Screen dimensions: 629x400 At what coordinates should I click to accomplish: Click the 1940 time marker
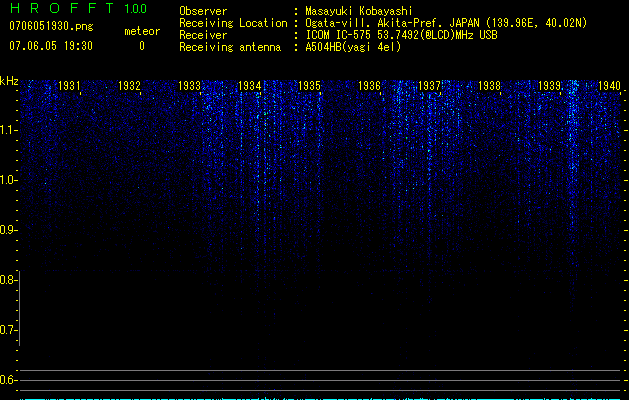coord(609,85)
